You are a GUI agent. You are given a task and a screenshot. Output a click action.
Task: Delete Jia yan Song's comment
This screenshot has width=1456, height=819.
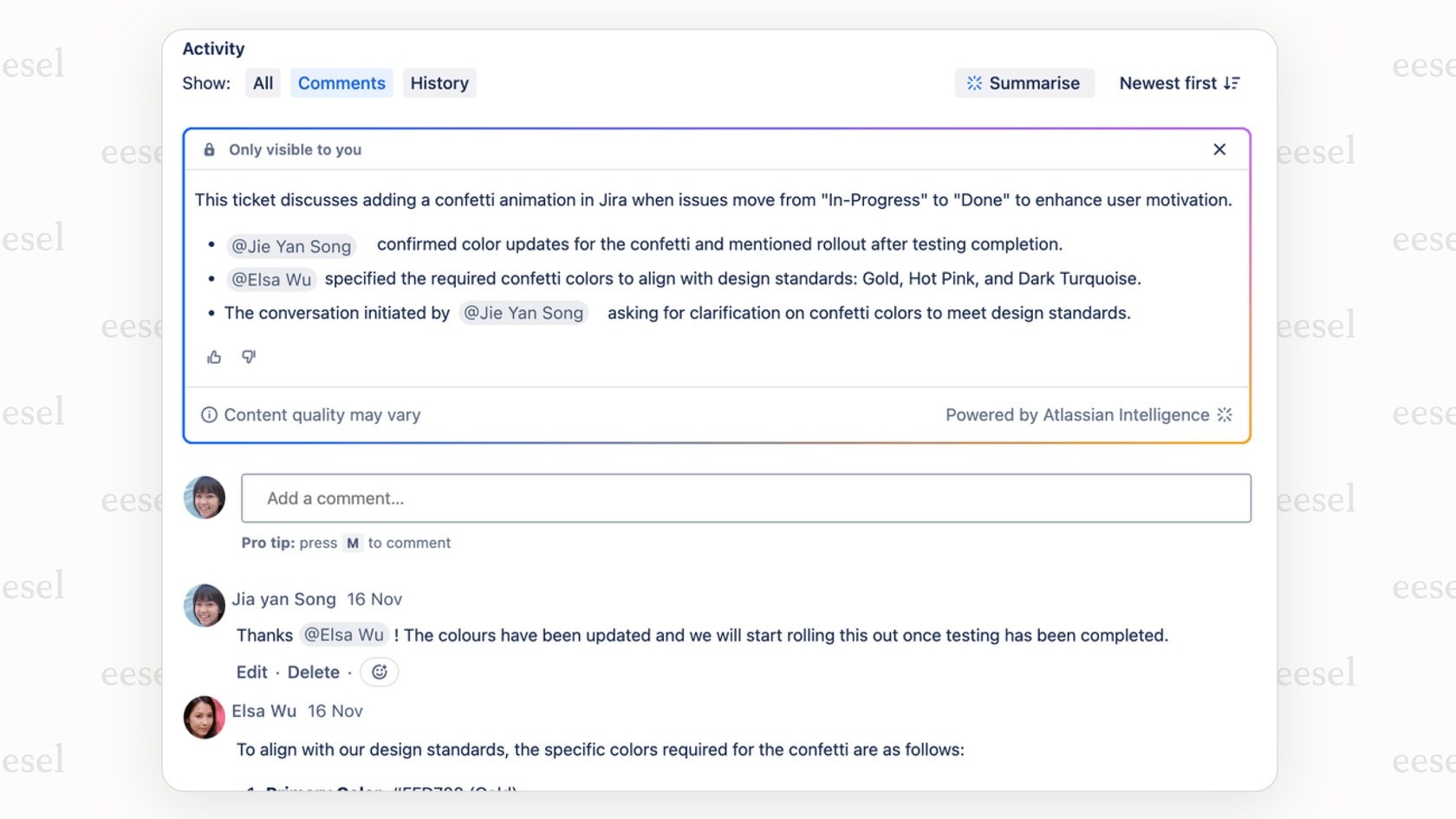coord(314,672)
